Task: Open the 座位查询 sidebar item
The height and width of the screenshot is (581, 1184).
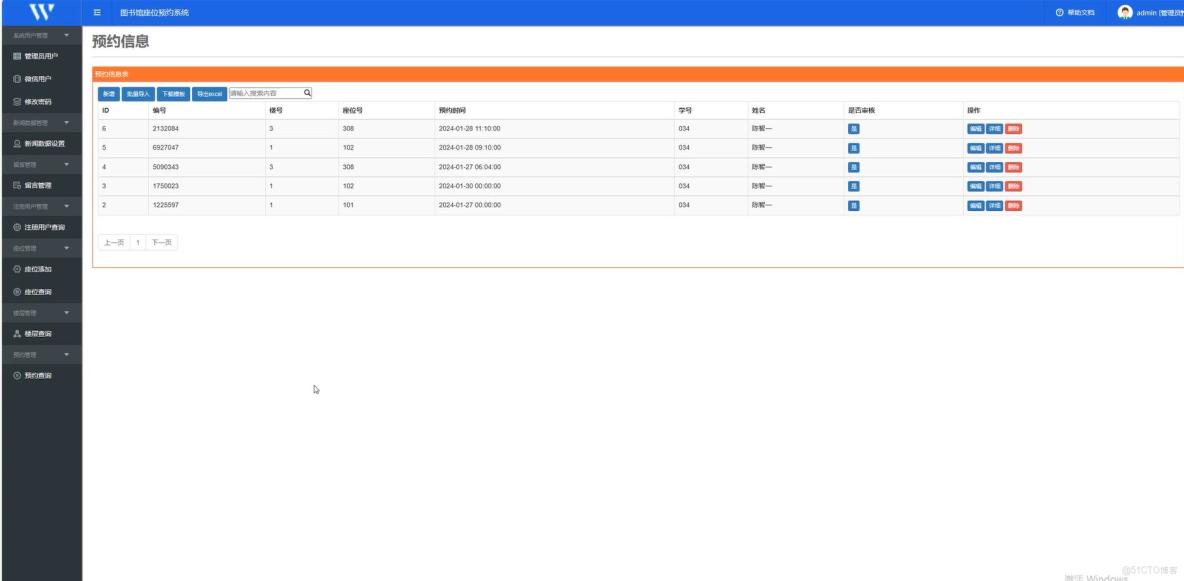Action: tap(41, 292)
